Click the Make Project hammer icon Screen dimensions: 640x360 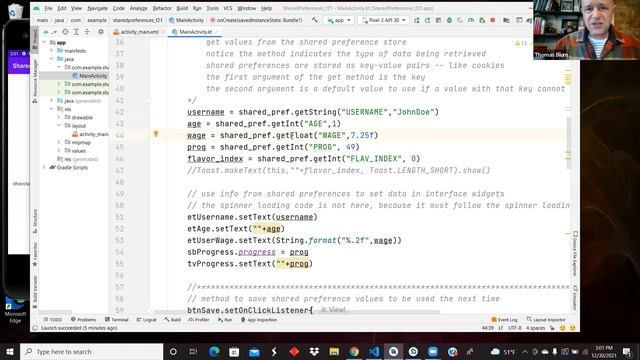(315, 20)
